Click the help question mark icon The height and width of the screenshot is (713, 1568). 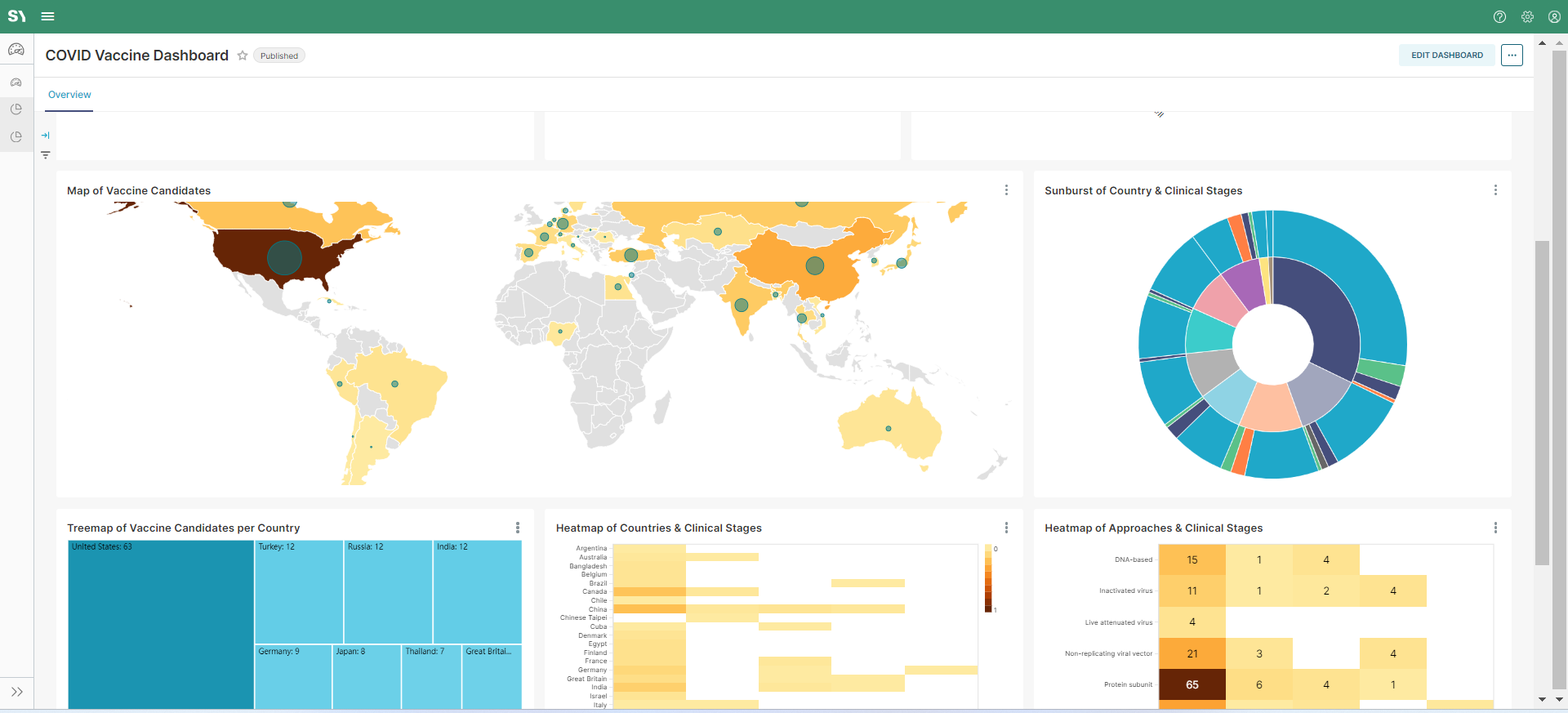tap(1499, 16)
